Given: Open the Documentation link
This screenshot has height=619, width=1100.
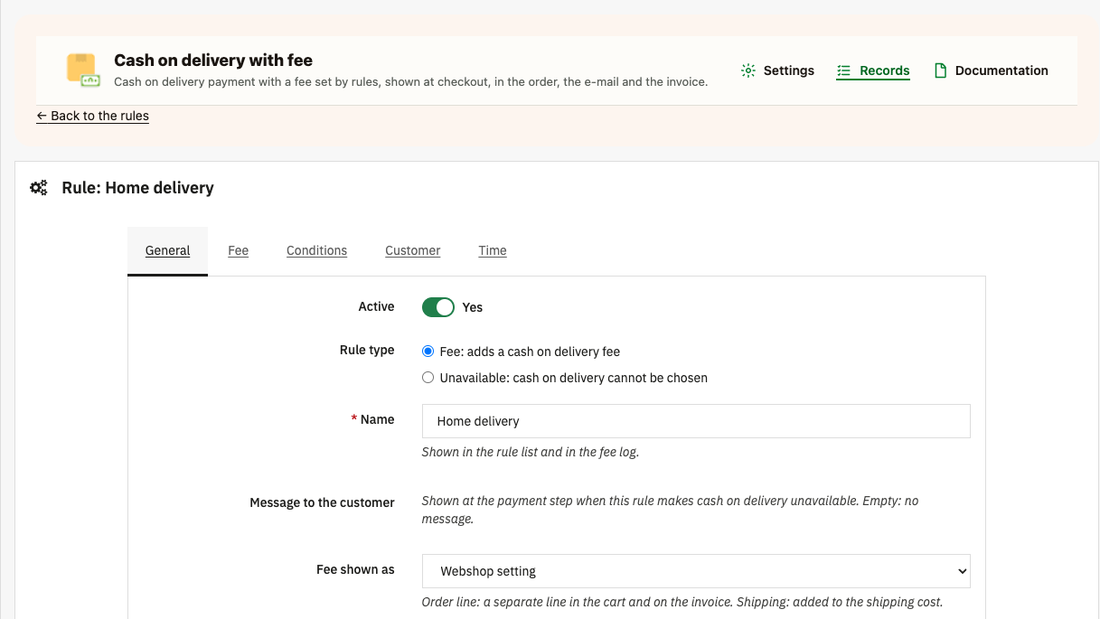Looking at the screenshot, I should pyautogui.click(x=991, y=70).
